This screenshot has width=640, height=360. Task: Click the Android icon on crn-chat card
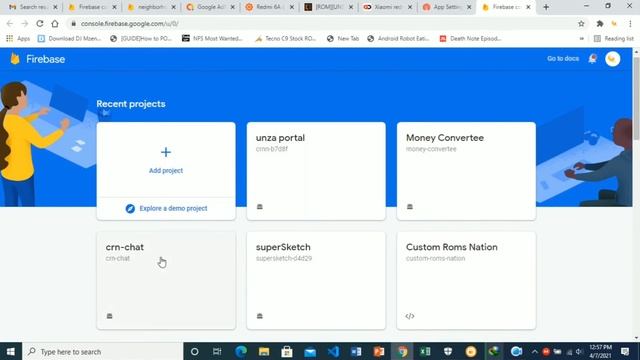109,316
